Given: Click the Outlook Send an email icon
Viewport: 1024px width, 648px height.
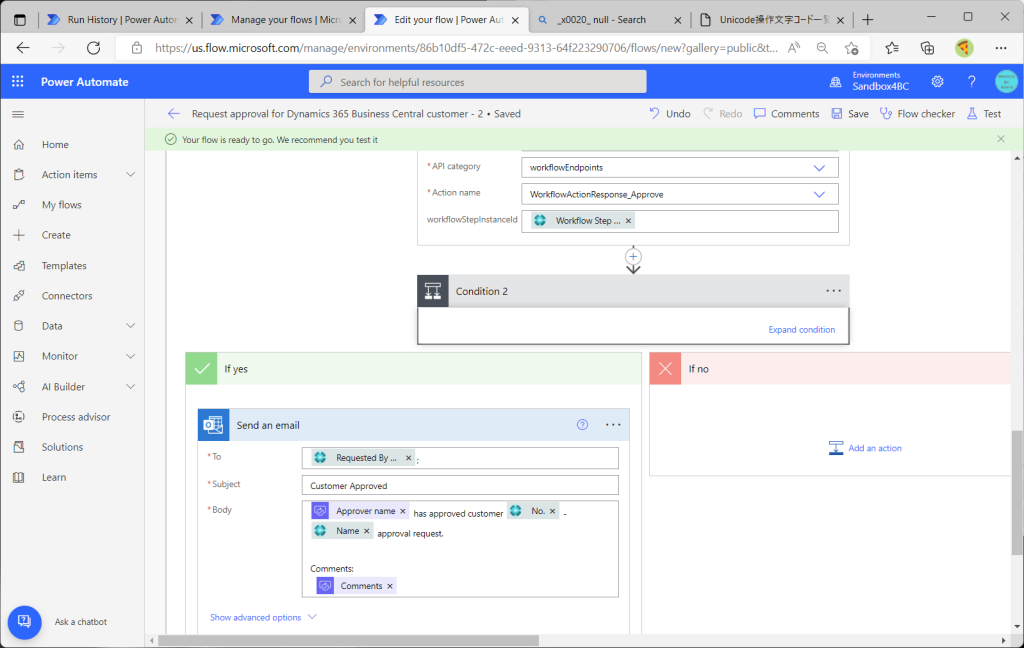Looking at the screenshot, I should click(x=214, y=425).
